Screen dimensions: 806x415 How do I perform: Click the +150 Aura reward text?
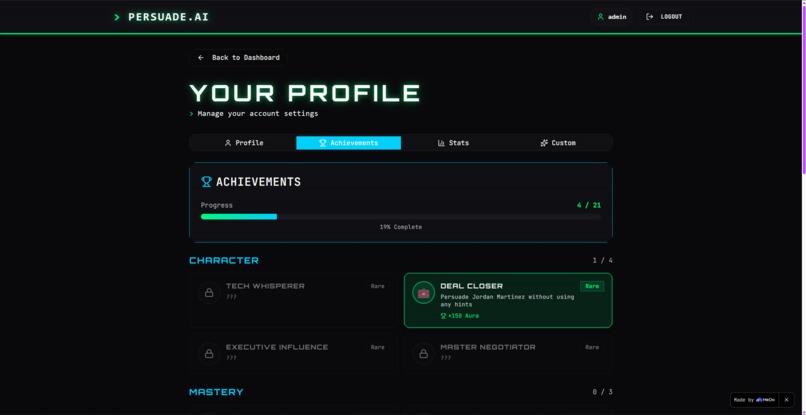pos(463,316)
